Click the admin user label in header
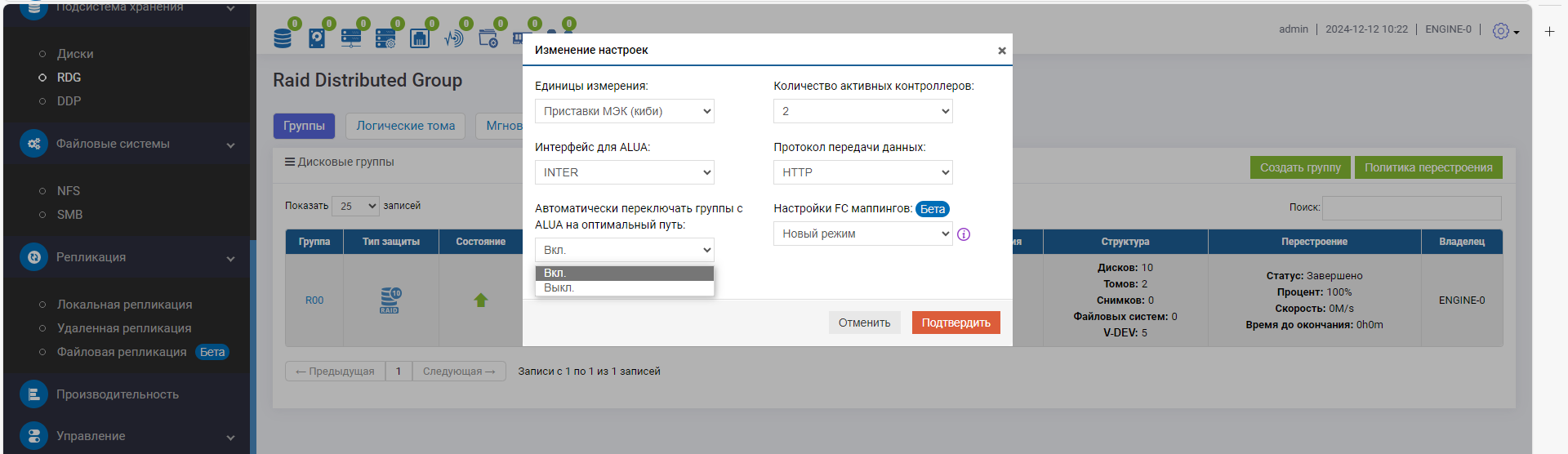 1294,29
